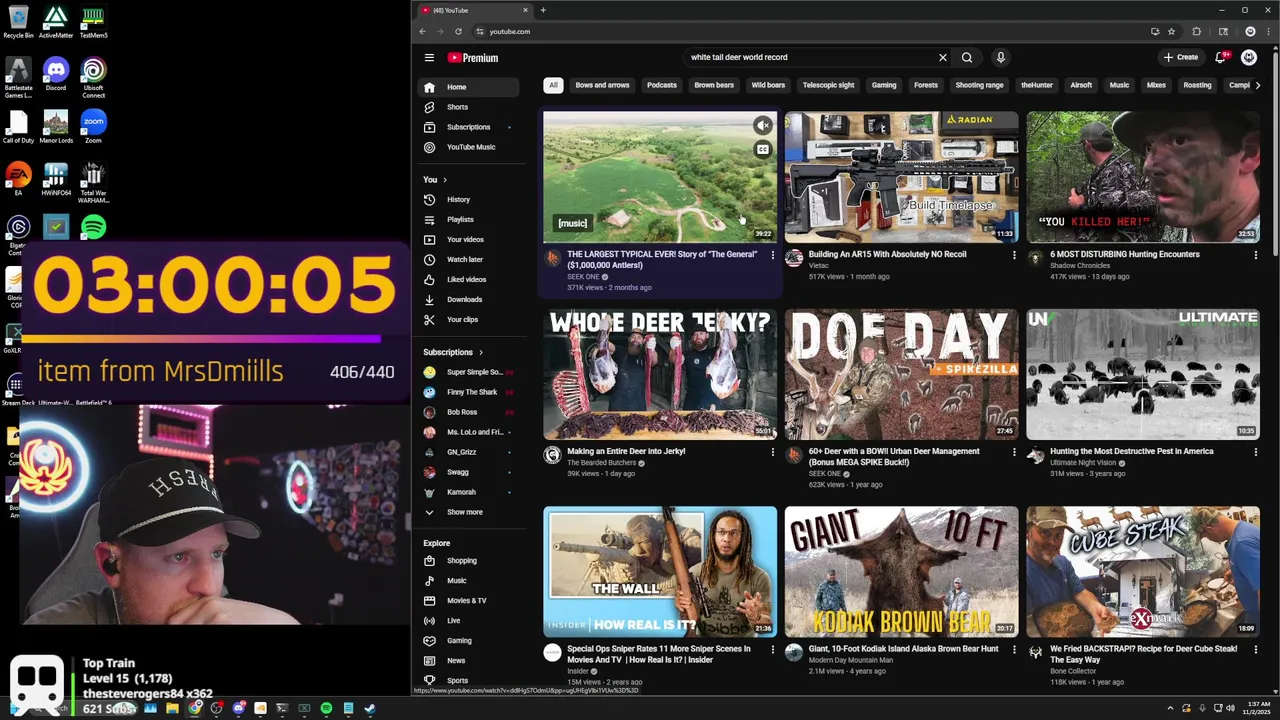Open YouTube Music in the sidebar
This screenshot has height=720, width=1280.
point(470,147)
